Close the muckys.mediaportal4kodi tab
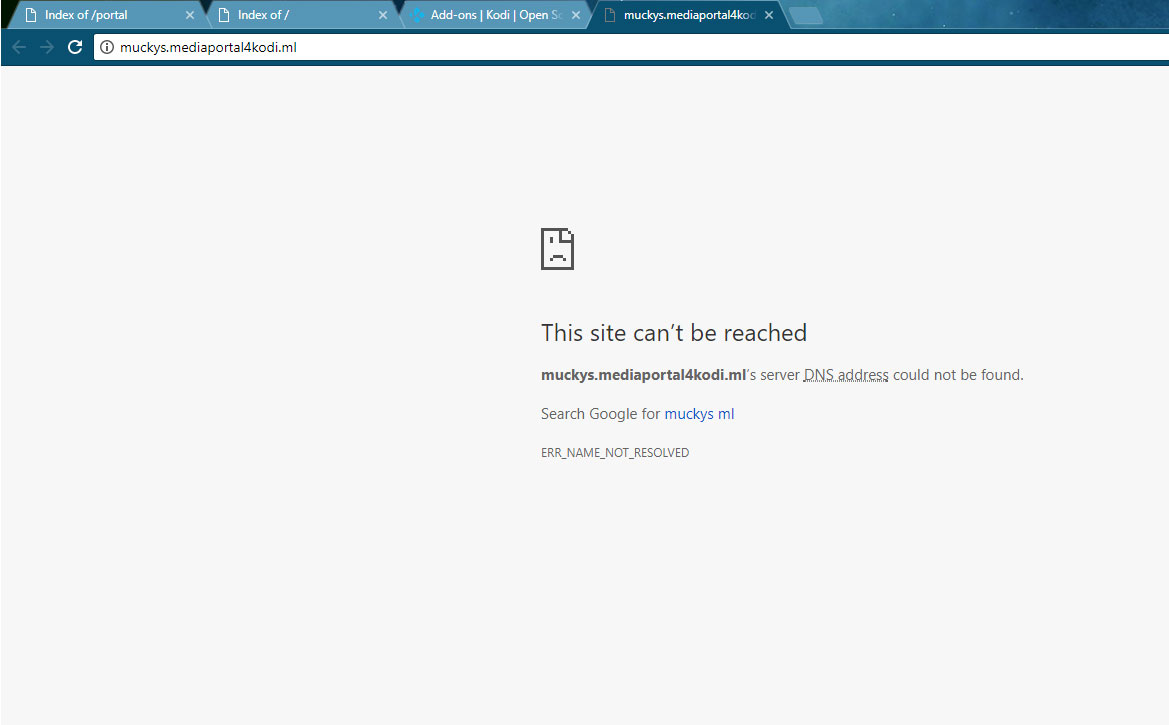The width and height of the screenshot is (1169, 725). (x=769, y=15)
